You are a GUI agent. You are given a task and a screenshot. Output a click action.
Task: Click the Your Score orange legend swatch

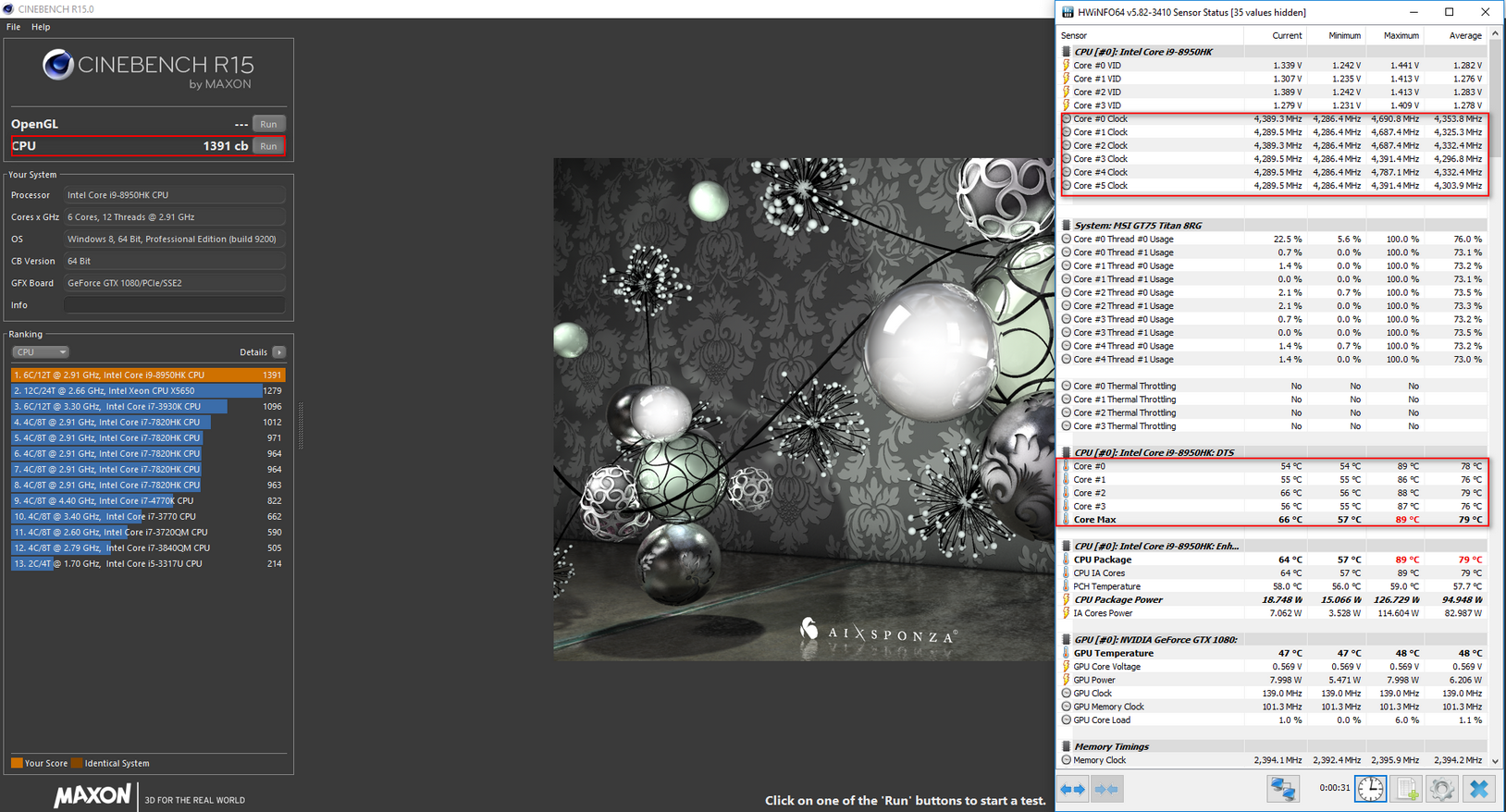click(17, 763)
